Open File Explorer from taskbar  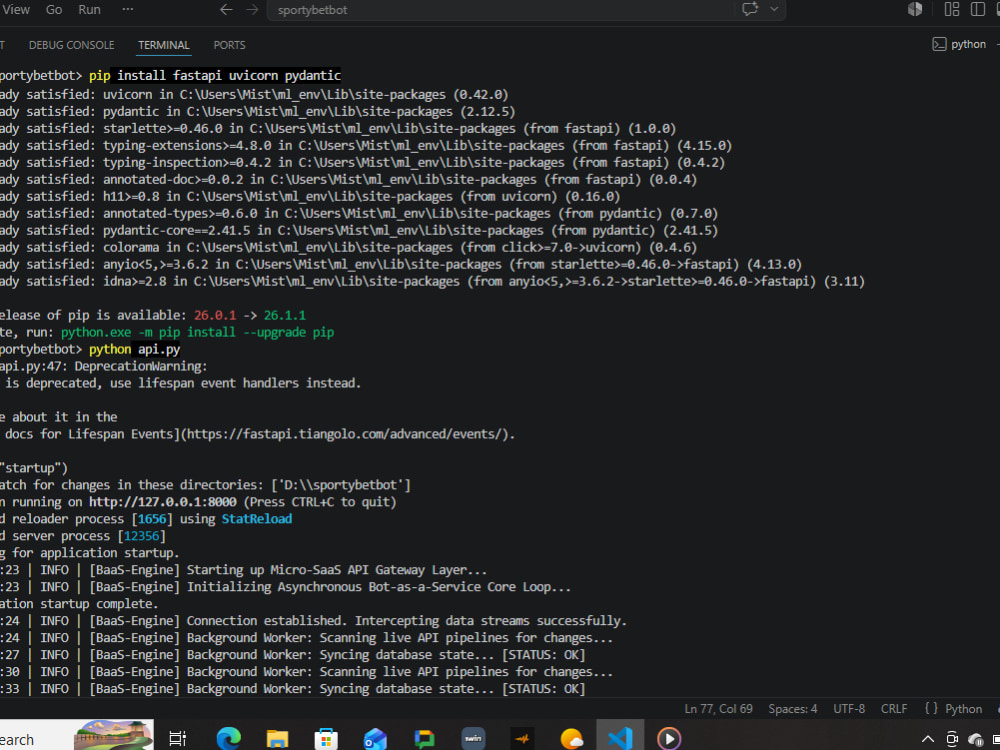[x=277, y=739]
